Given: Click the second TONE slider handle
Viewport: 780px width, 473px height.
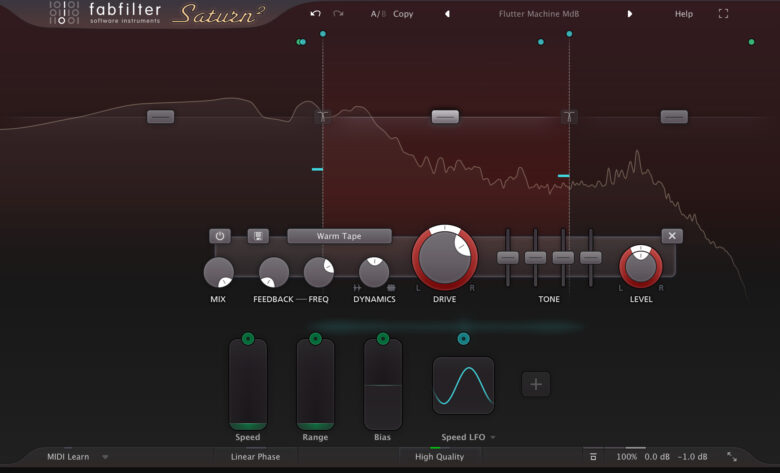Looking at the screenshot, I should coord(535,258).
